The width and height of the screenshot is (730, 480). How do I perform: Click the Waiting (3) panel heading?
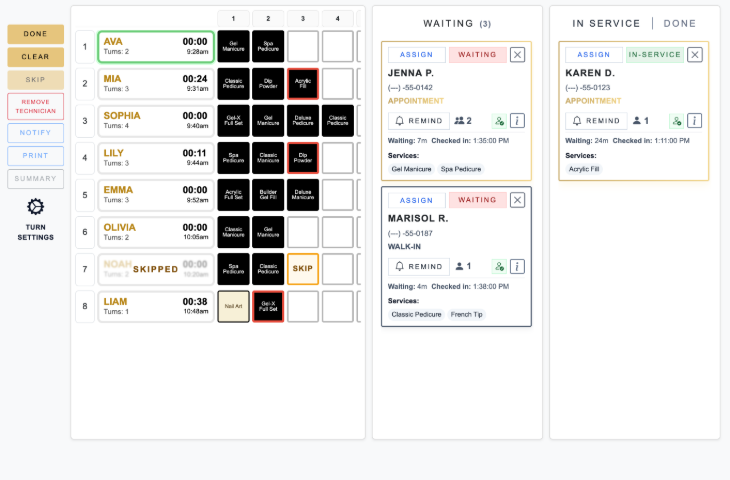(457, 23)
